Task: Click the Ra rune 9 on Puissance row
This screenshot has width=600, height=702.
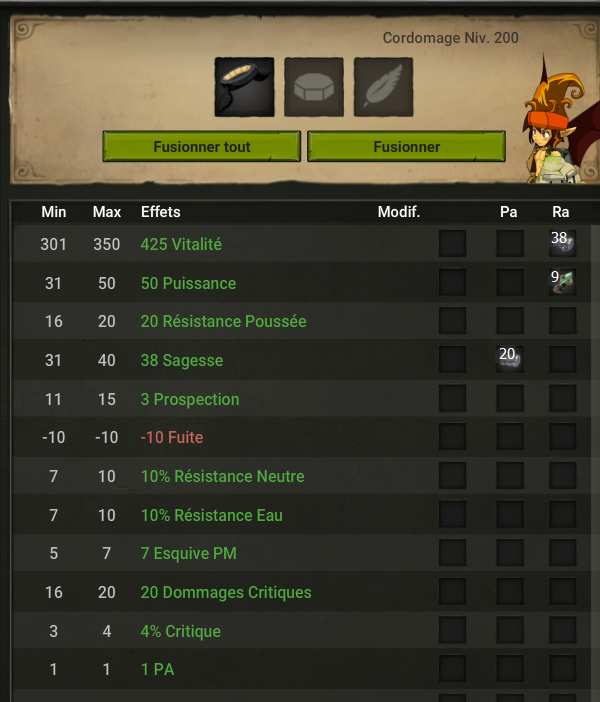Action: [562, 282]
